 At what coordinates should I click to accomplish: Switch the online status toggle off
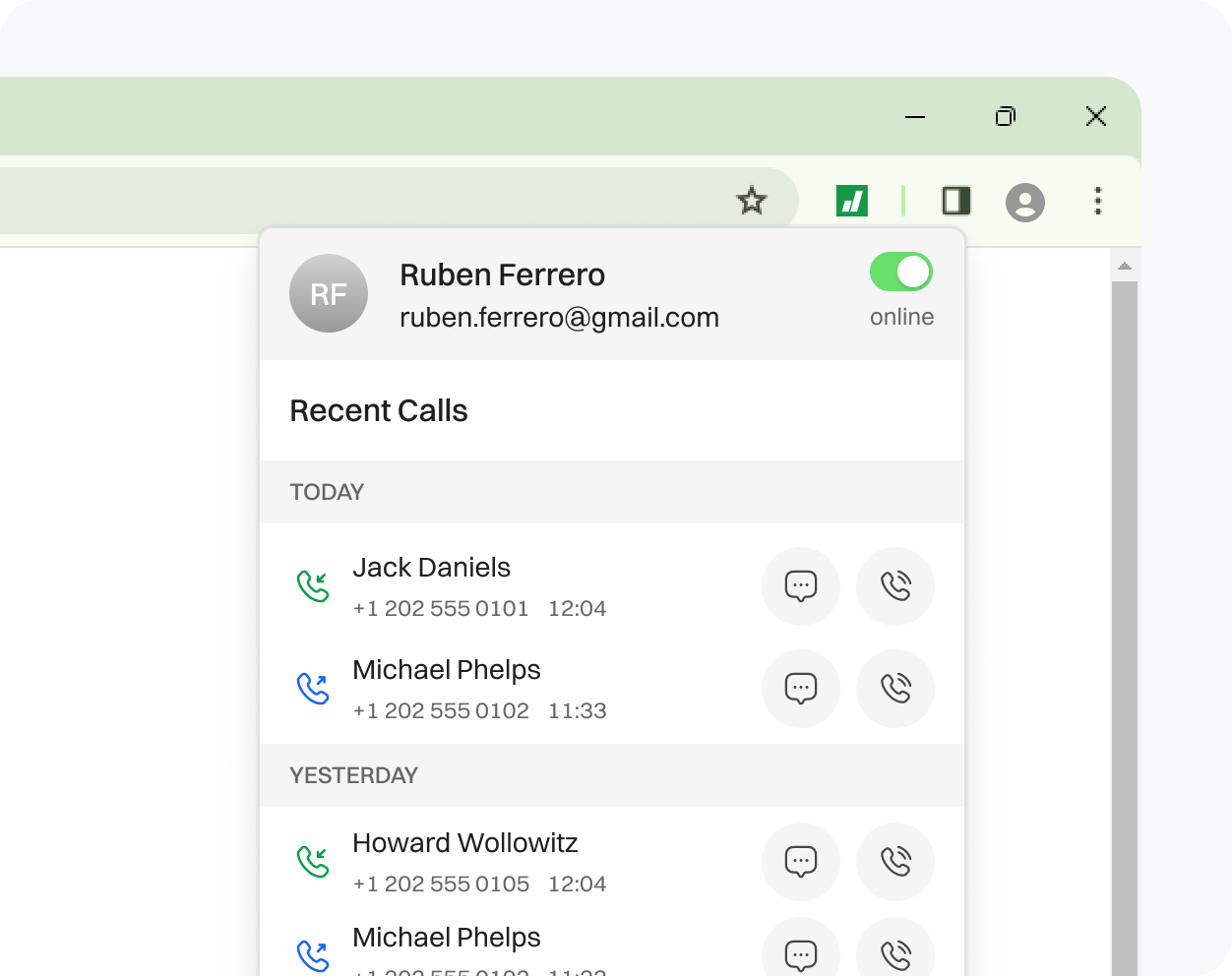click(900, 273)
